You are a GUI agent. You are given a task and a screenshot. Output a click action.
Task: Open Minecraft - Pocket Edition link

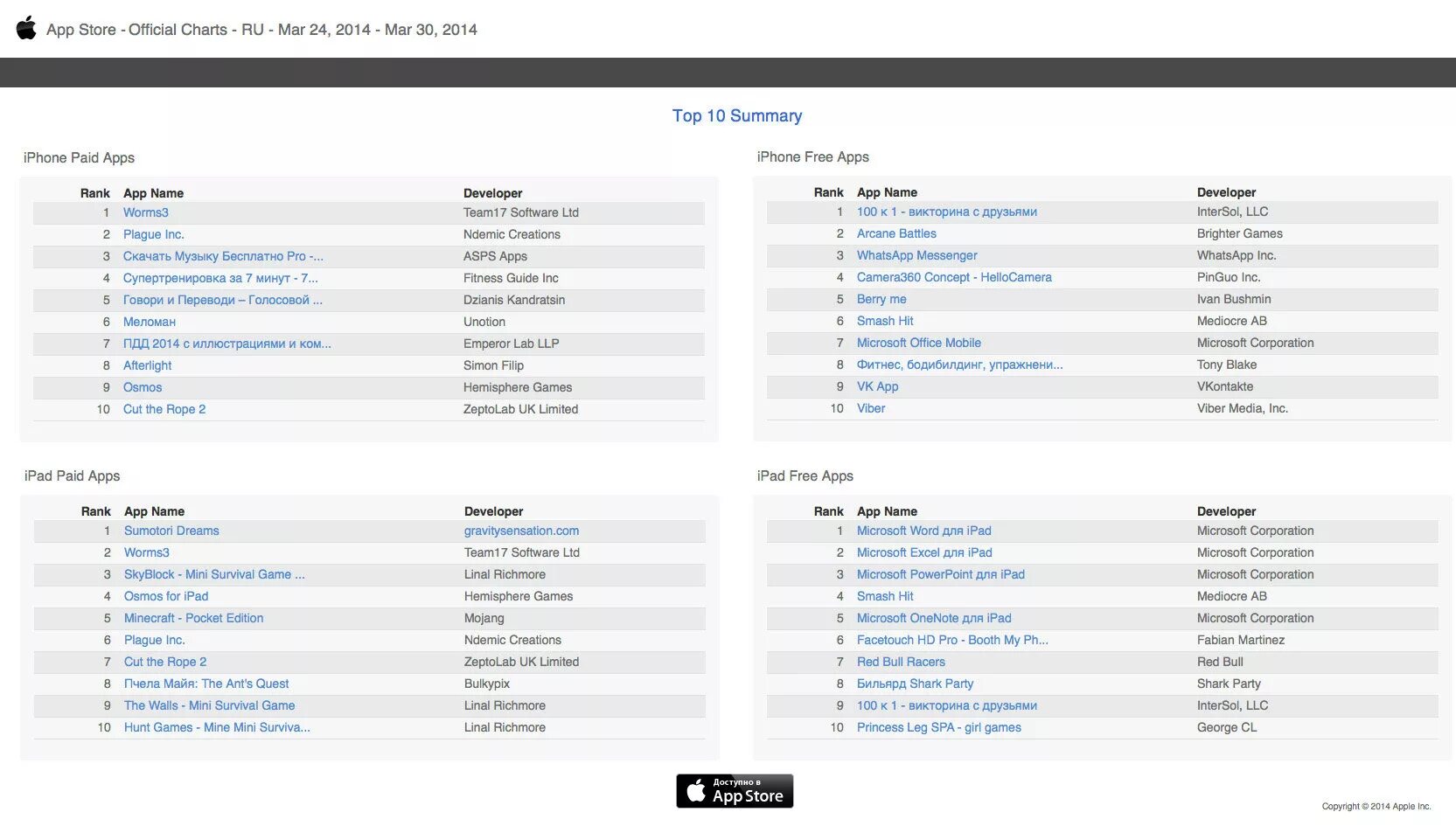192,617
